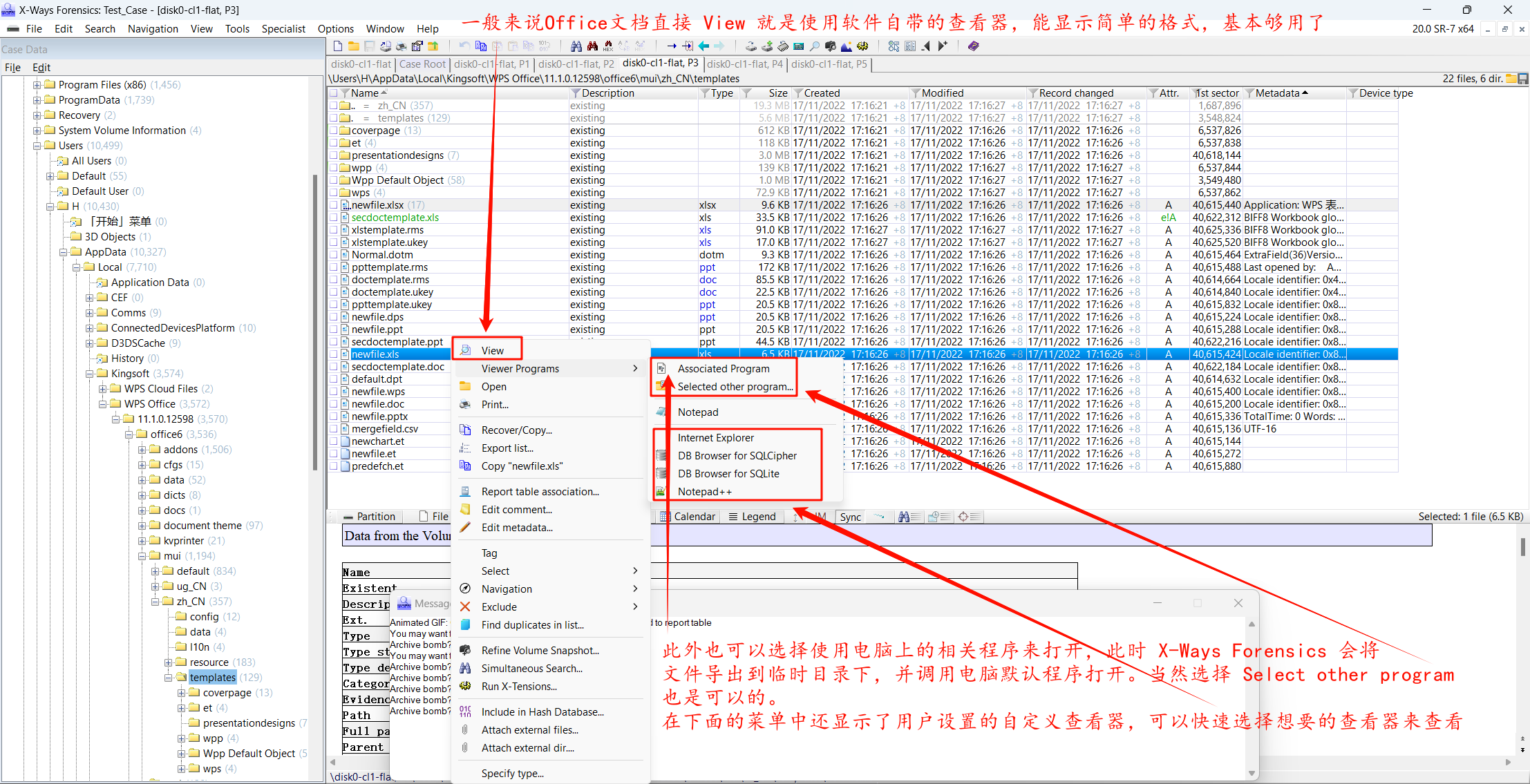Click the Copy block toolbar icon
The image size is (1530, 784).
coord(480,46)
